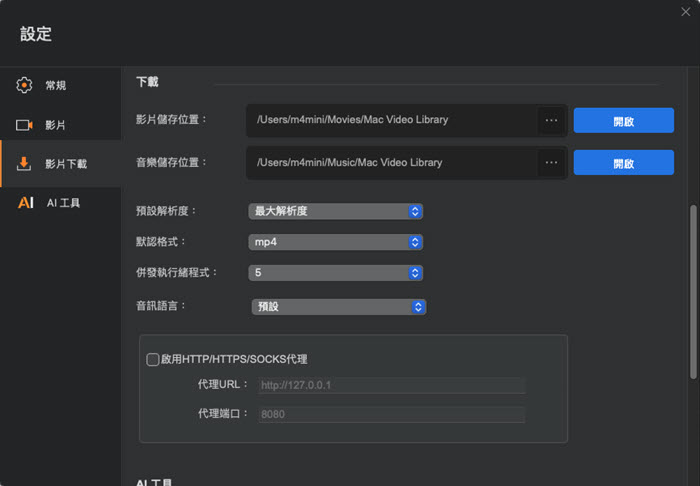Click 開啟 for the movie save location

pyautogui.click(x=624, y=120)
